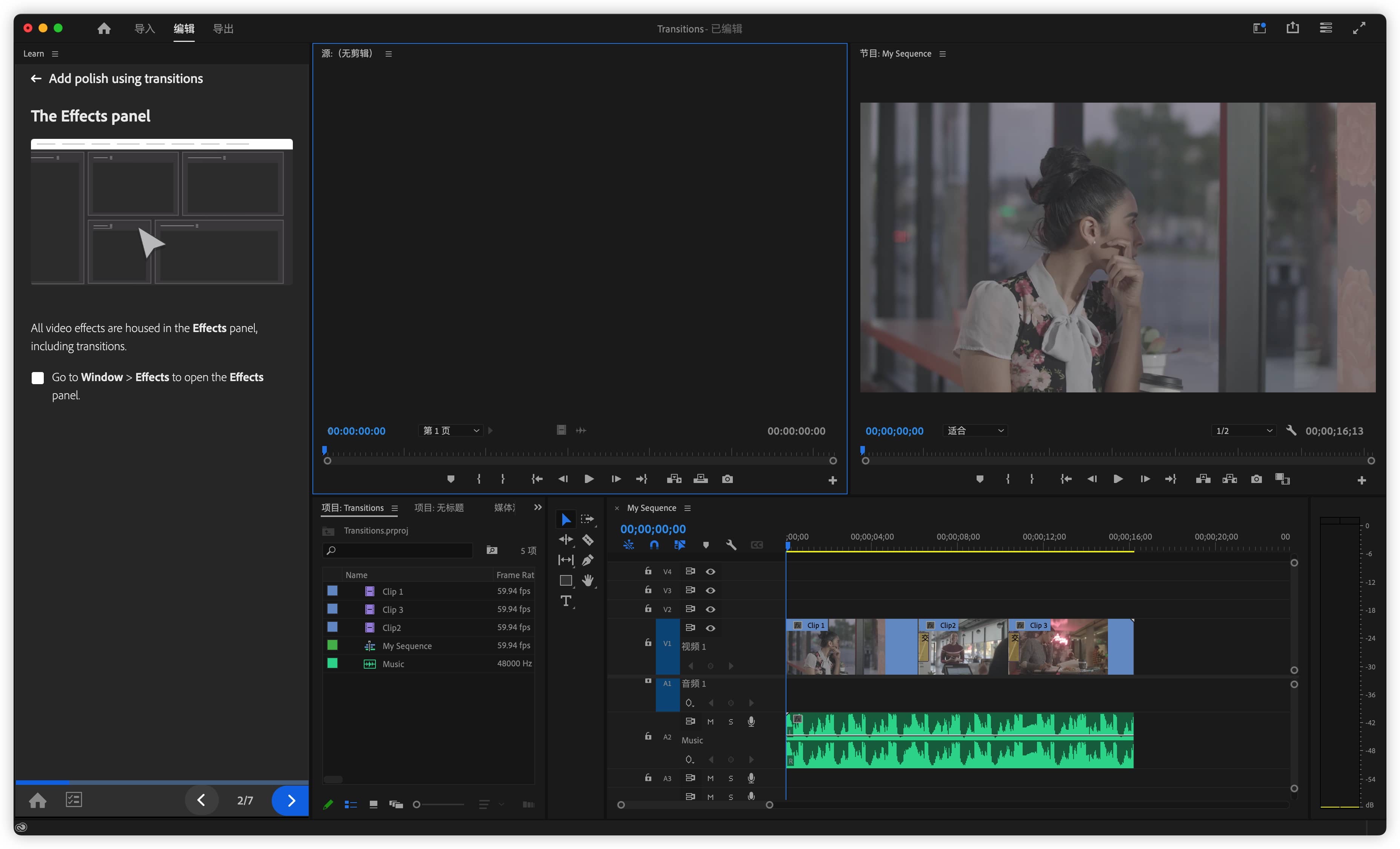Open Program monitor button editor plus
Image resolution: width=1400 pixels, height=849 pixels.
[1362, 480]
